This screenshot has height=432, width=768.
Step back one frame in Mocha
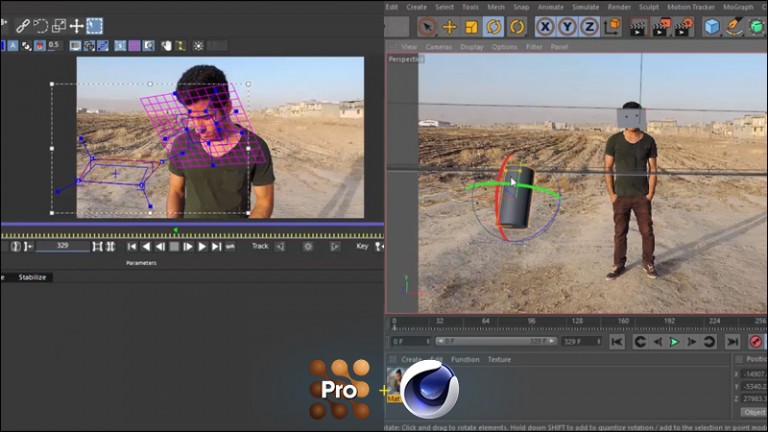click(160, 246)
